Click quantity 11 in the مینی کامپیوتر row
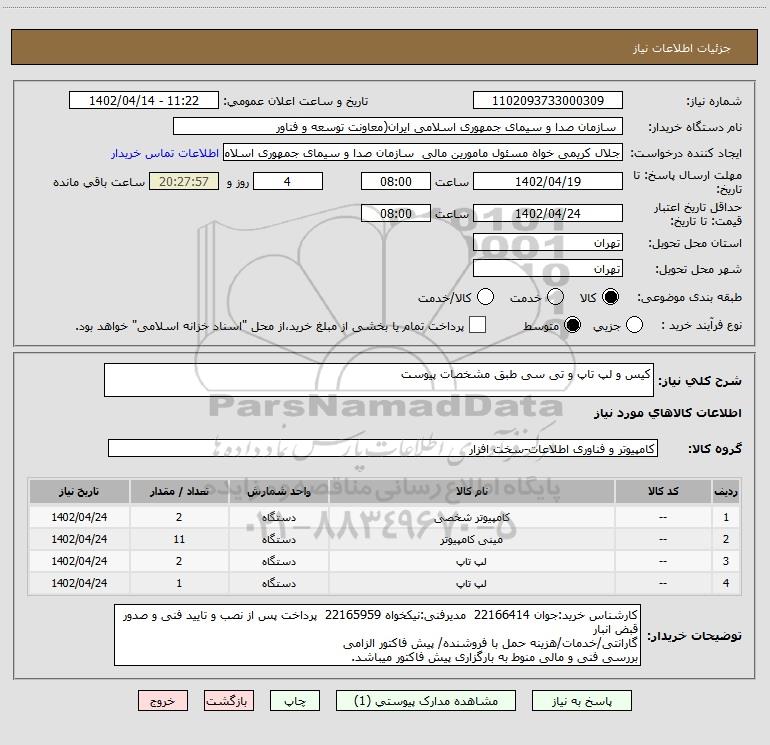Viewport: 770px width, 745px height. (179, 539)
